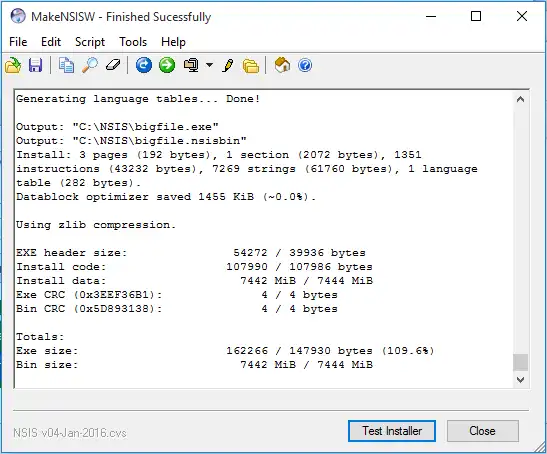The height and width of the screenshot is (454, 547).
Task: Close window with the title bar X
Action: (522, 16)
